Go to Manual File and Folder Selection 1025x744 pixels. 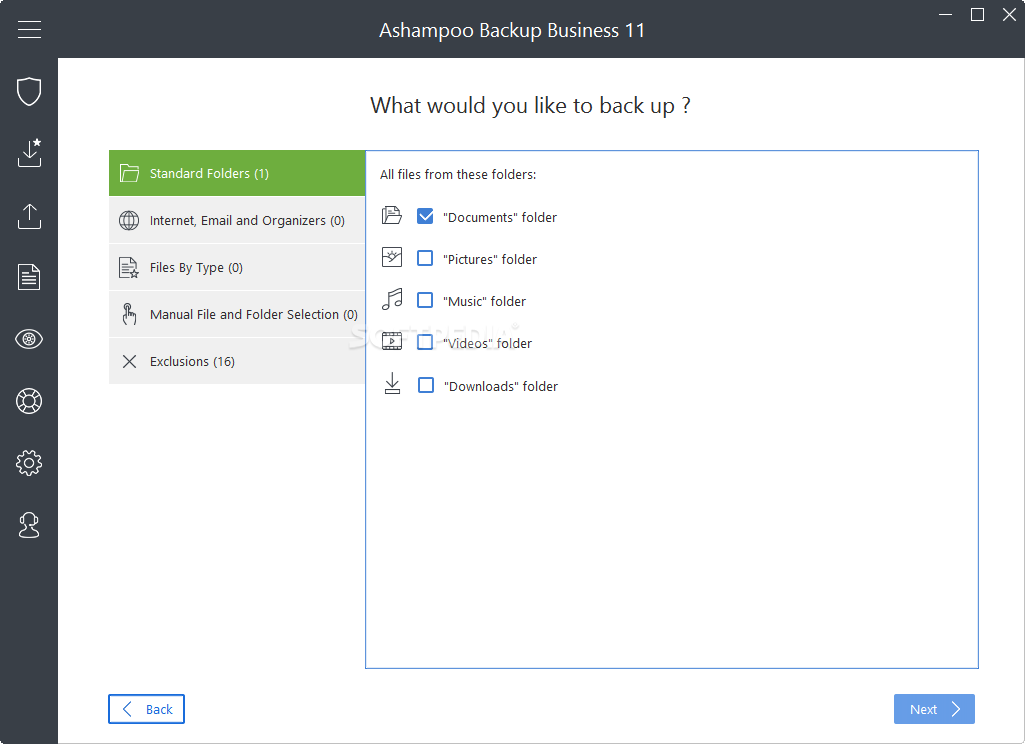point(237,314)
